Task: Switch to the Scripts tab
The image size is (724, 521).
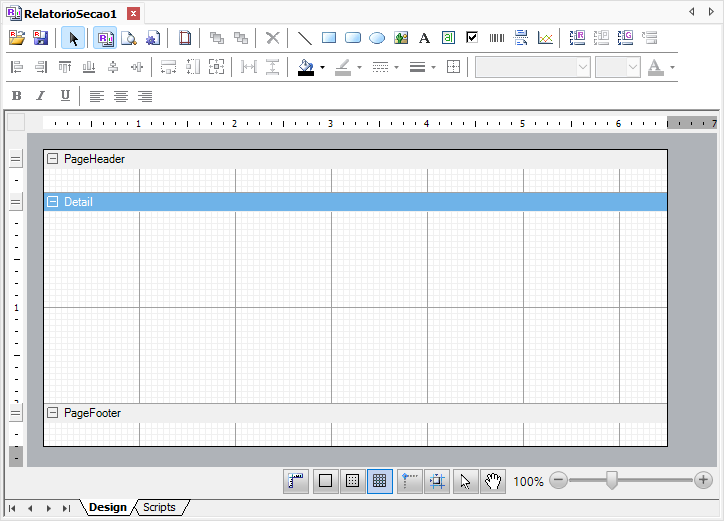Action: (x=159, y=507)
